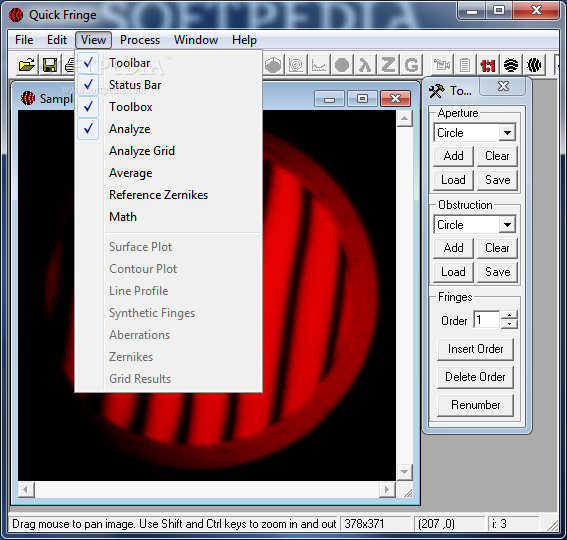The width and height of the screenshot is (567, 540).
Task: Open the File menu
Action: pyautogui.click(x=24, y=40)
